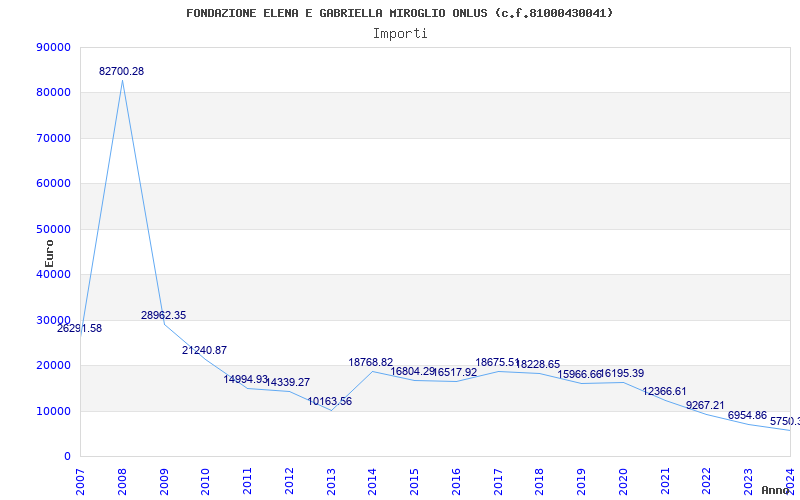Click the value 14339.27
Viewport: 800px width, 500px height.
[x=288, y=382]
